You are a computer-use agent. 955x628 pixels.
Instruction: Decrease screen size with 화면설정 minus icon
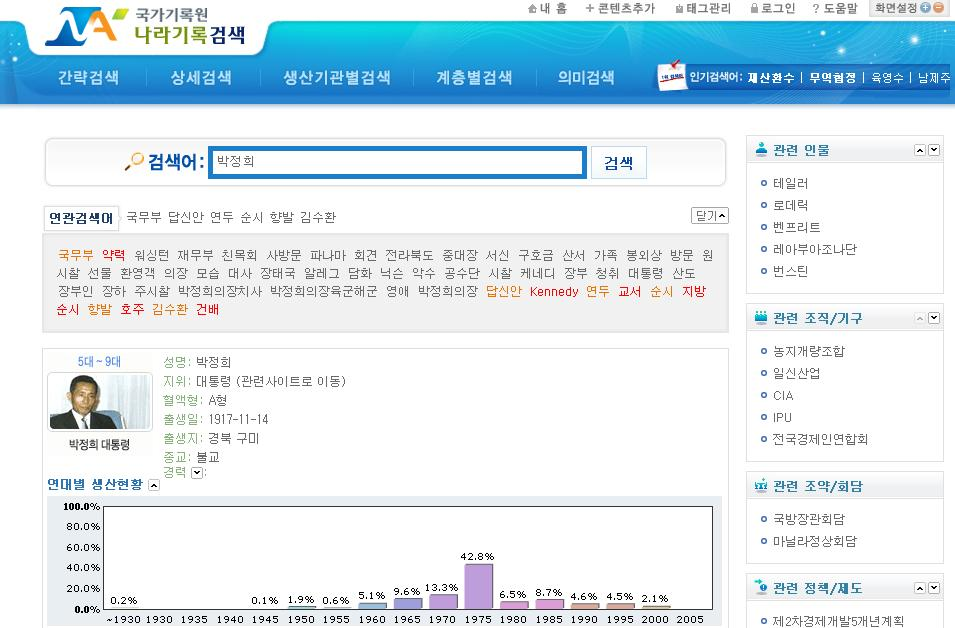938,8
